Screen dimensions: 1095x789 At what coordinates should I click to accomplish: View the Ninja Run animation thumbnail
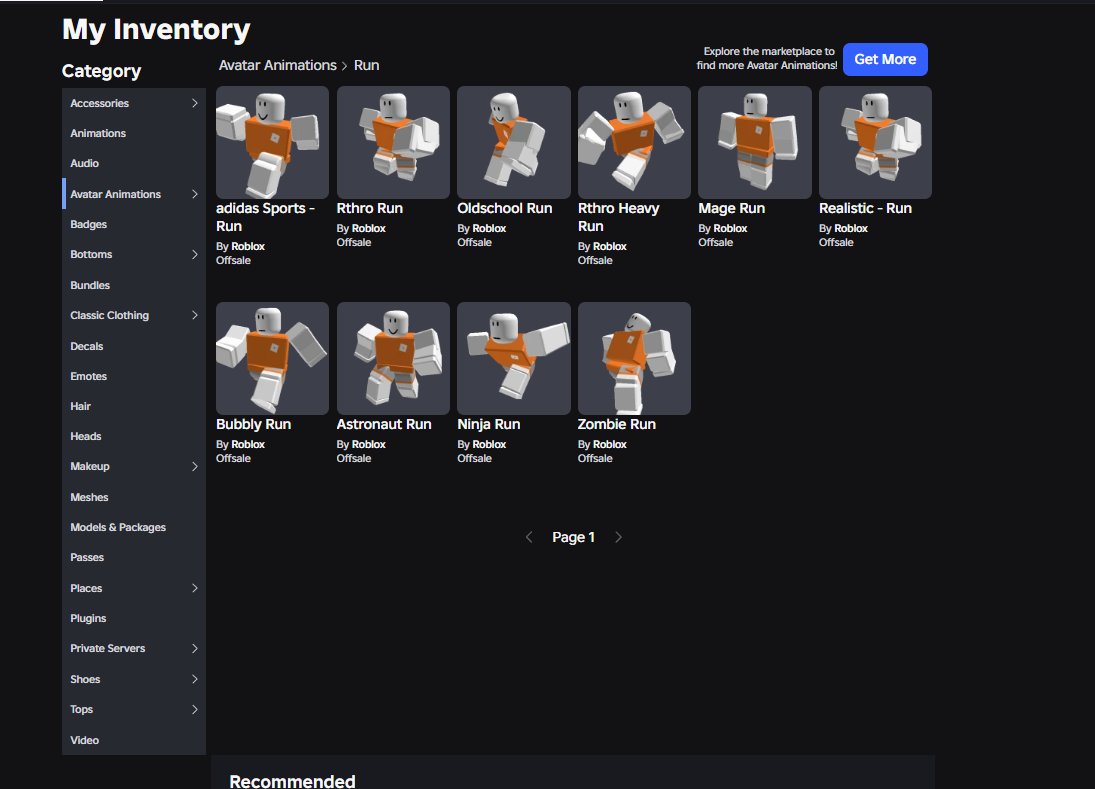coord(514,358)
